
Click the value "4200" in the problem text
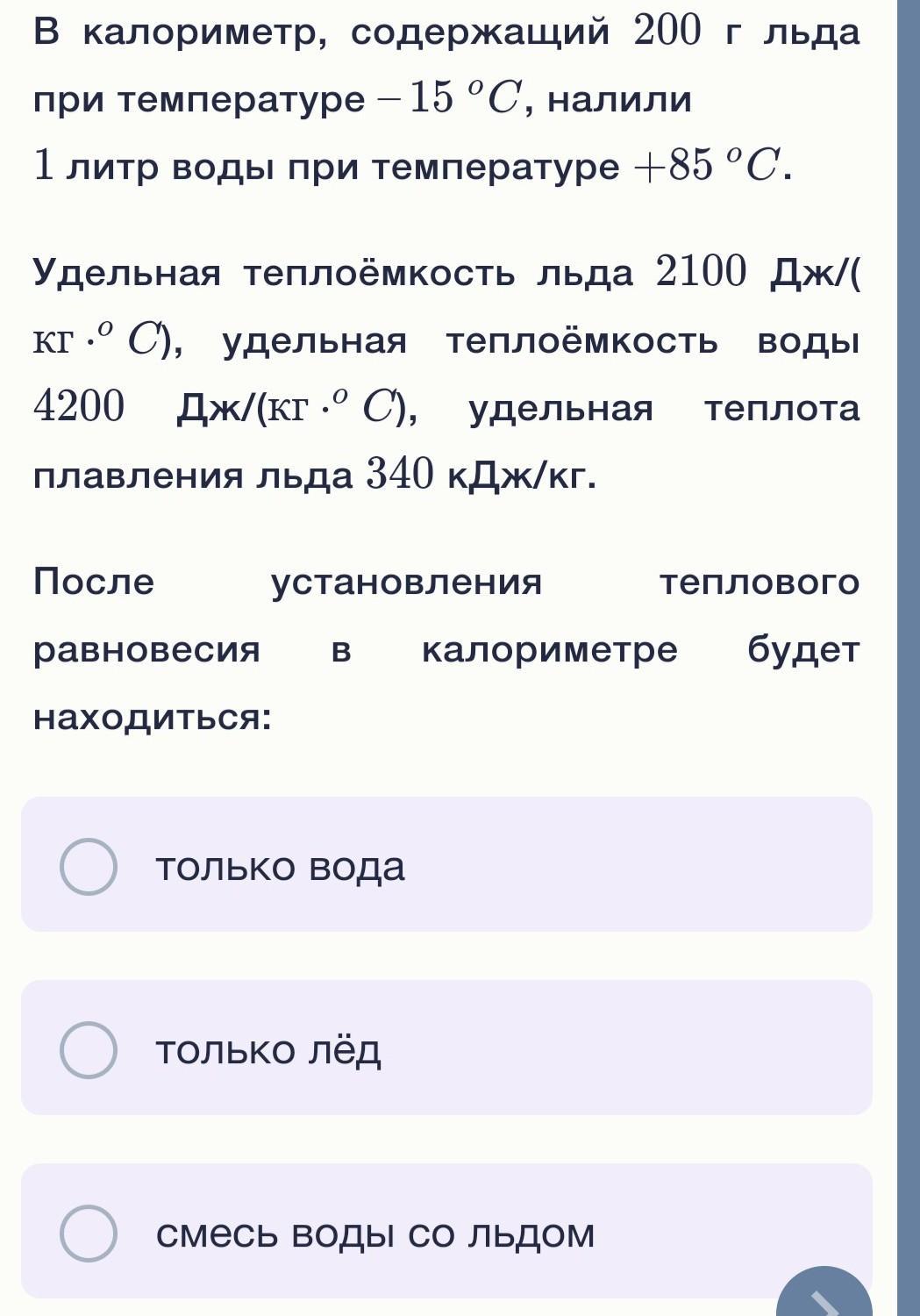tap(80, 408)
